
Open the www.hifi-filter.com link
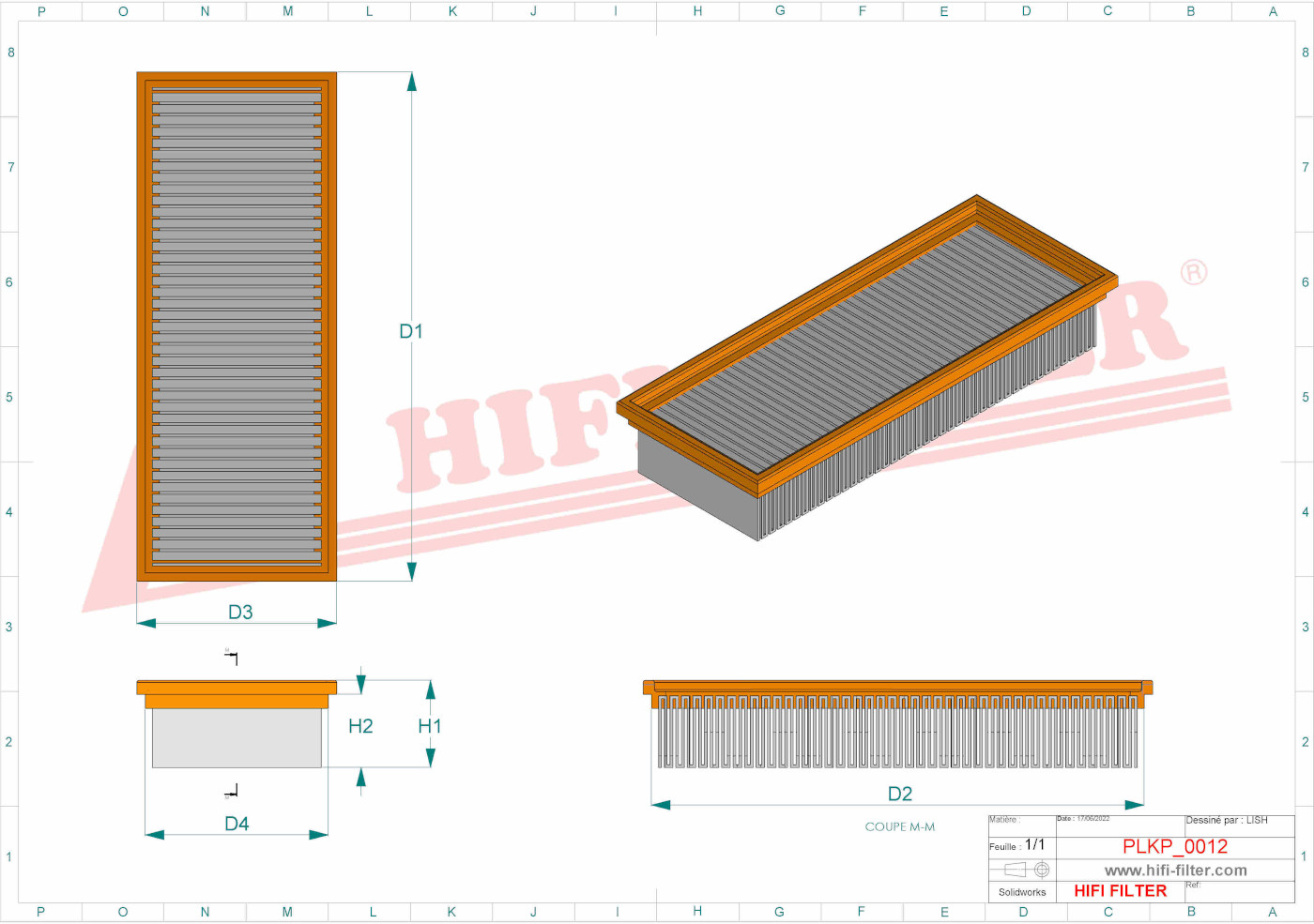(1175, 870)
